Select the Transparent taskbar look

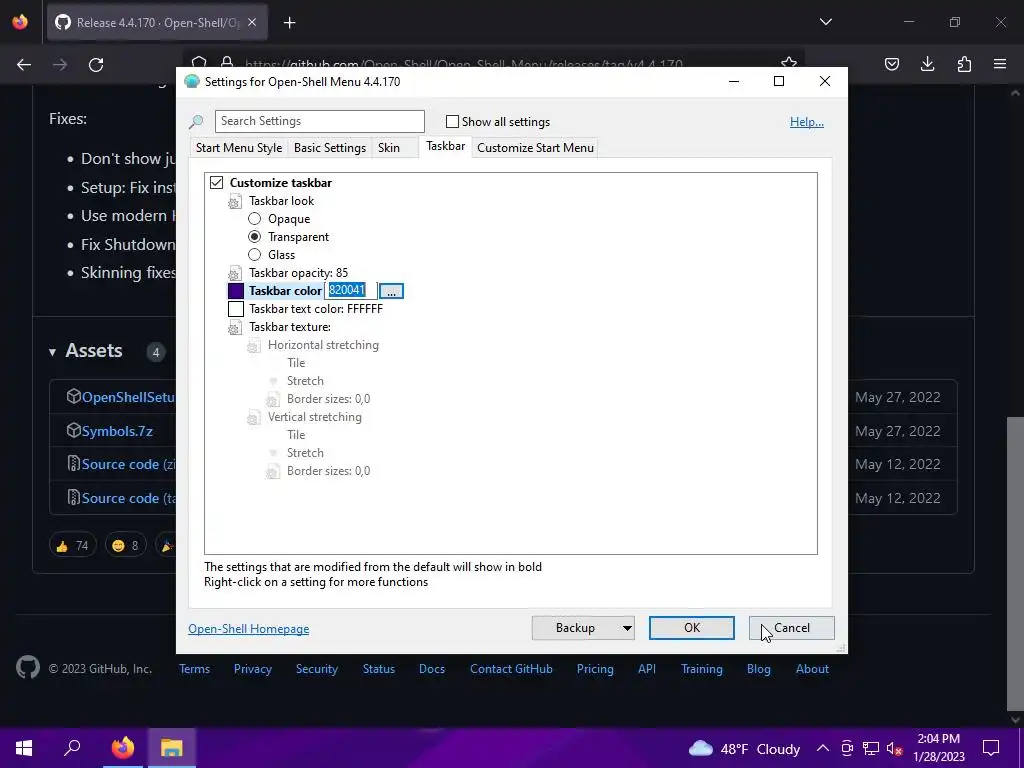click(x=255, y=237)
